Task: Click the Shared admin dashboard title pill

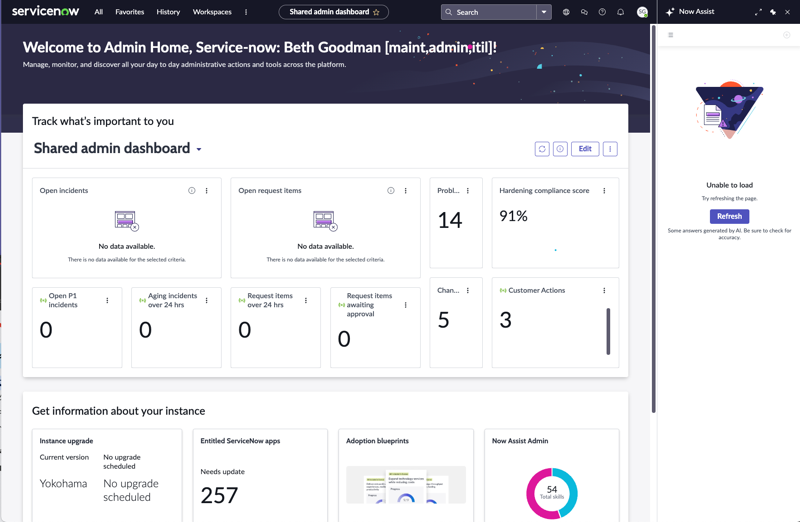Action: coord(334,12)
